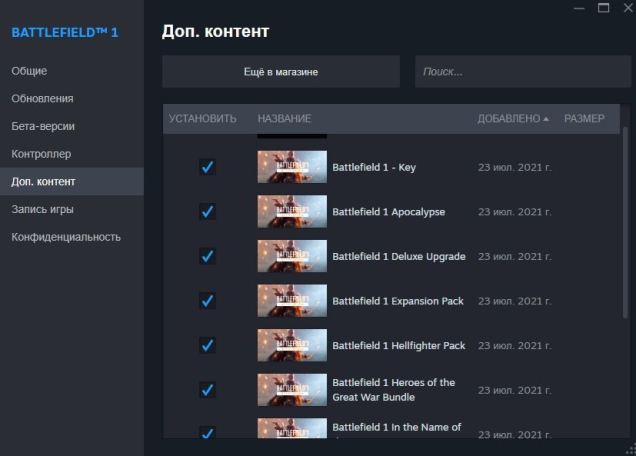
Task: Click the date on the Hellfighter Pack row
Action: (514, 346)
